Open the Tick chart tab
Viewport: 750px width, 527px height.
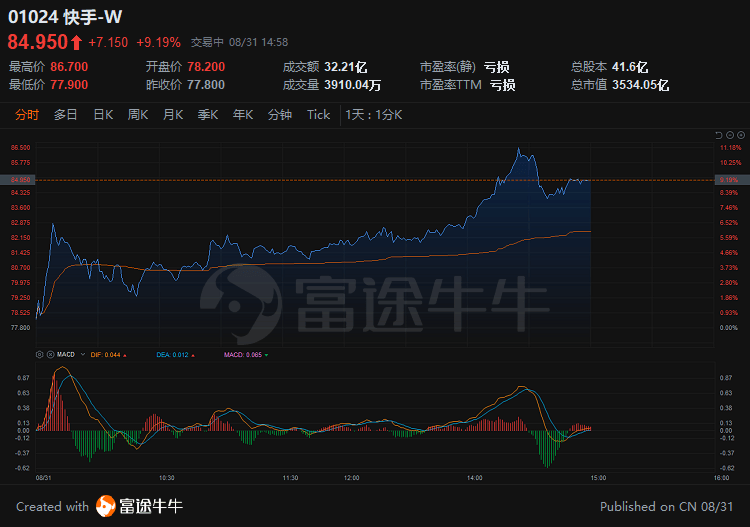click(x=319, y=115)
